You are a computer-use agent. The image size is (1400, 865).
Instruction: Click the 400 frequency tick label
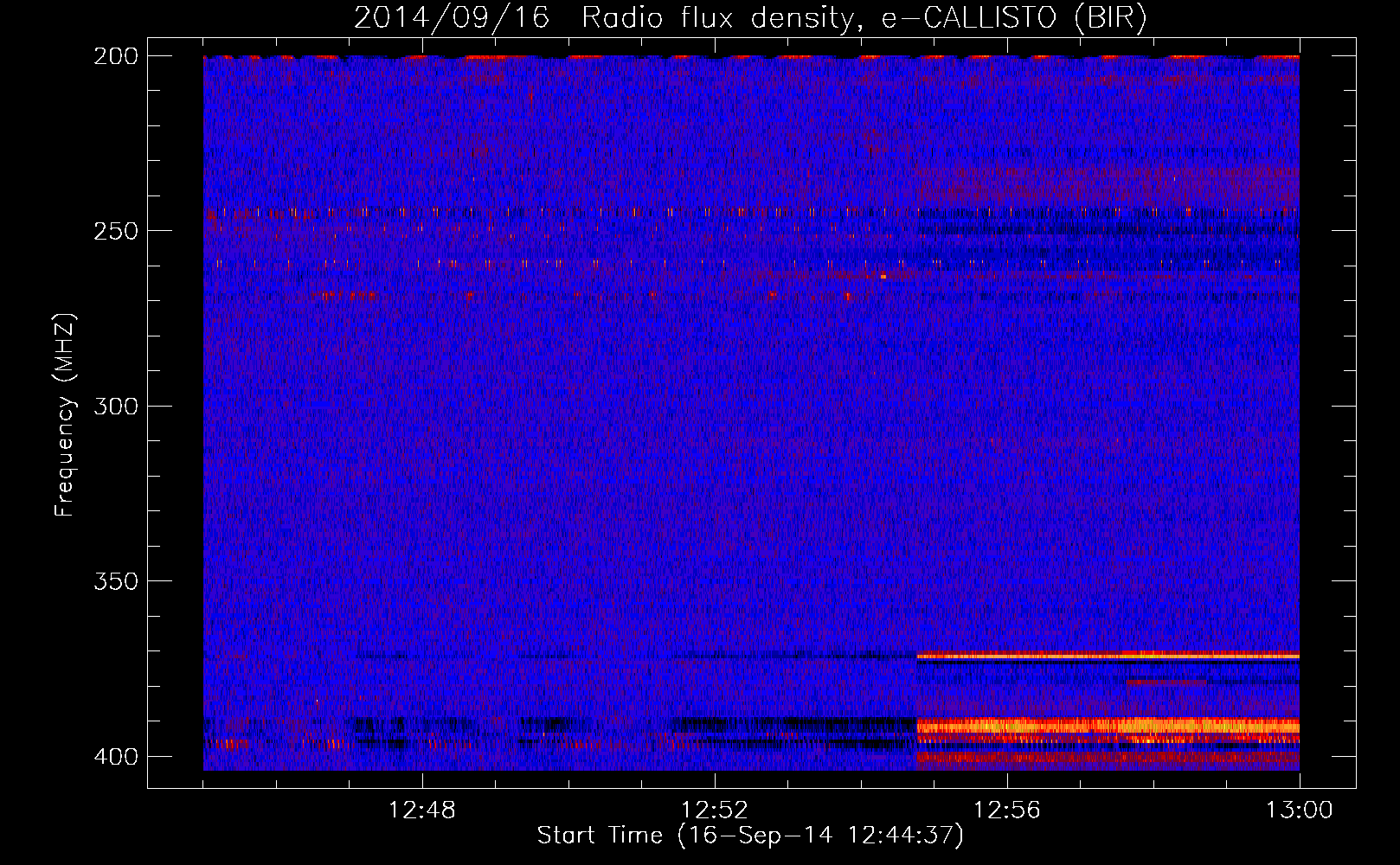click(115, 756)
